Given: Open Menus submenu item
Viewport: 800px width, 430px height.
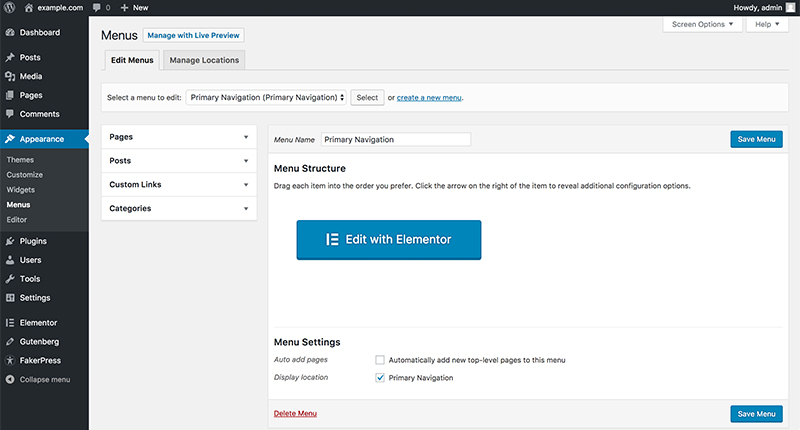Looking at the screenshot, I should [x=18, y=205].
